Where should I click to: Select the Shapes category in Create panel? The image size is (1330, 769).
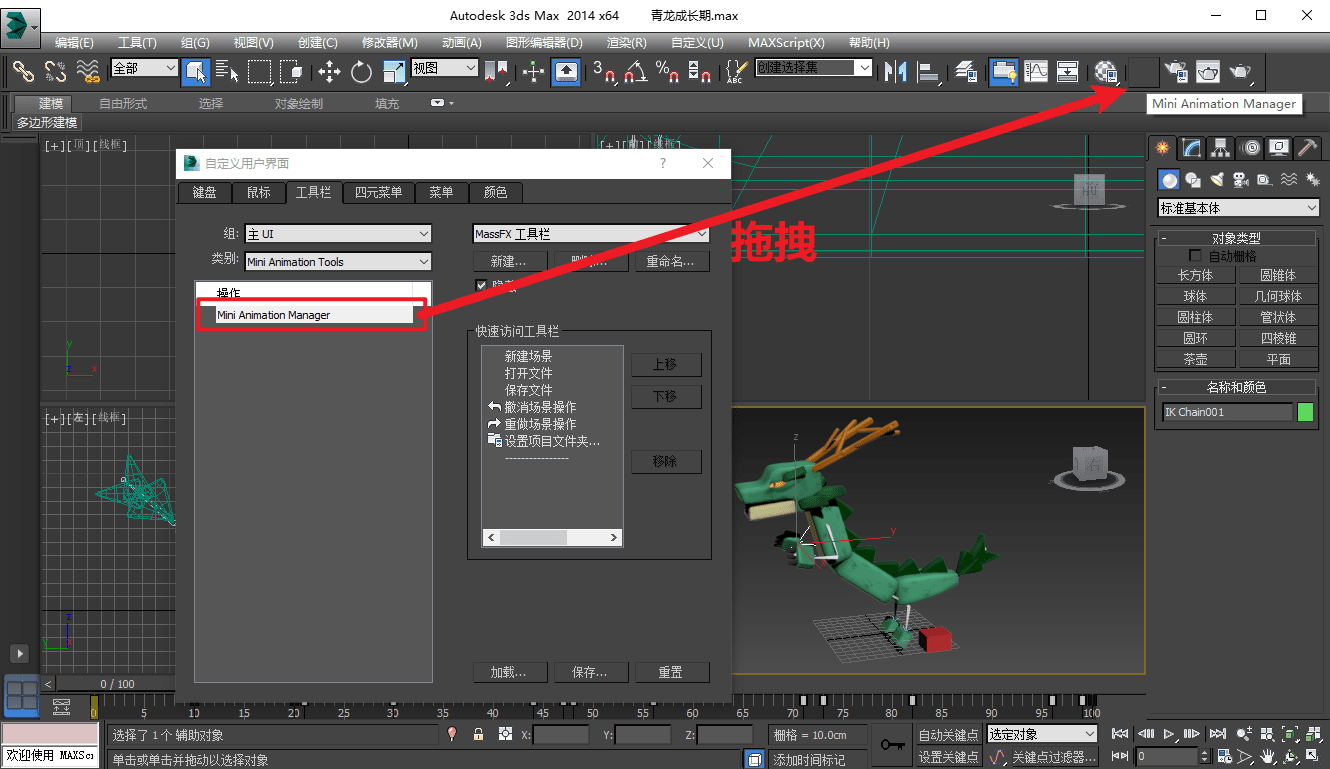coord(1193,180)
